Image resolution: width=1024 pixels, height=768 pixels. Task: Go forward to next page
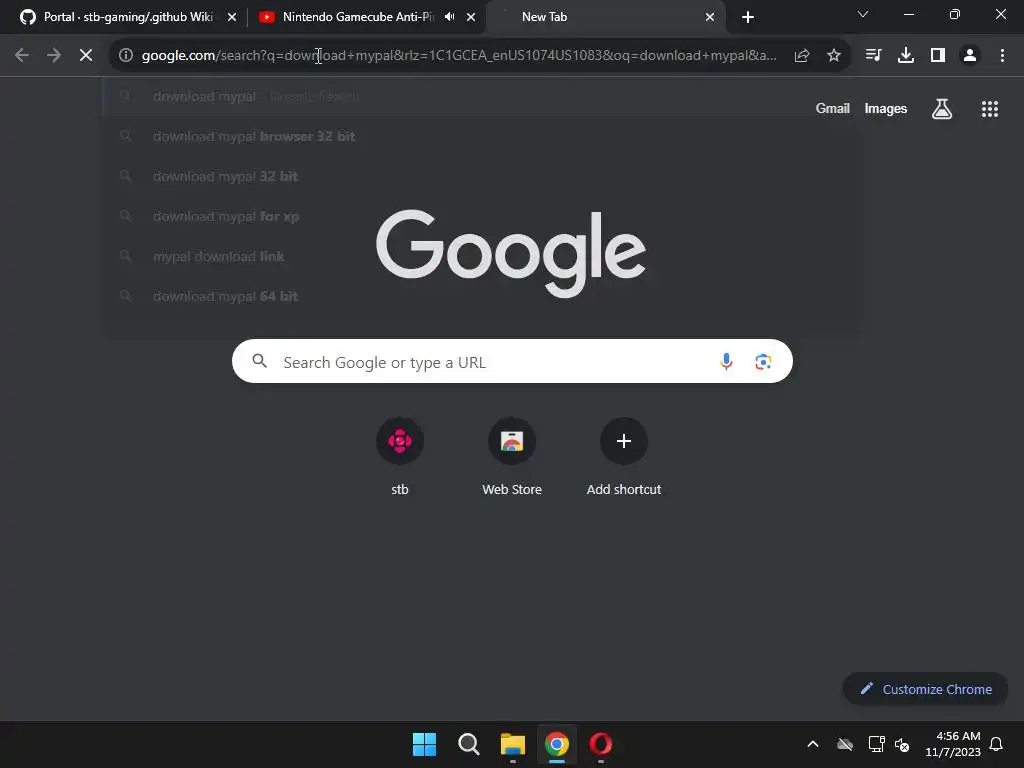coord(54,56)
